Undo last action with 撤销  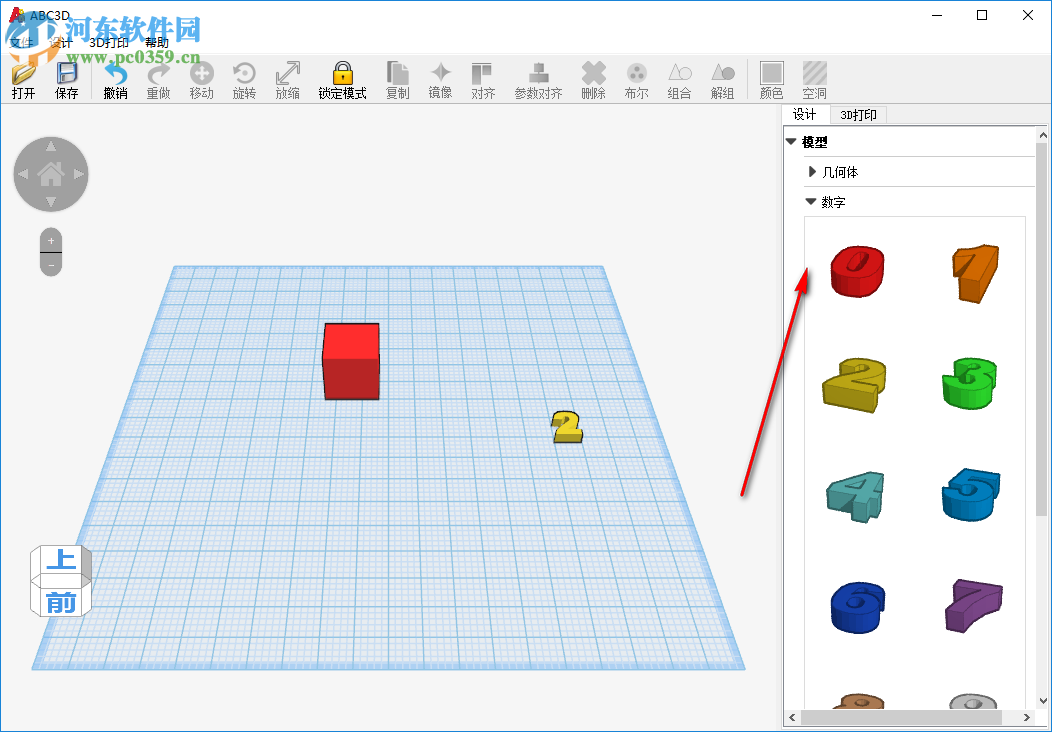pos(115,81)
